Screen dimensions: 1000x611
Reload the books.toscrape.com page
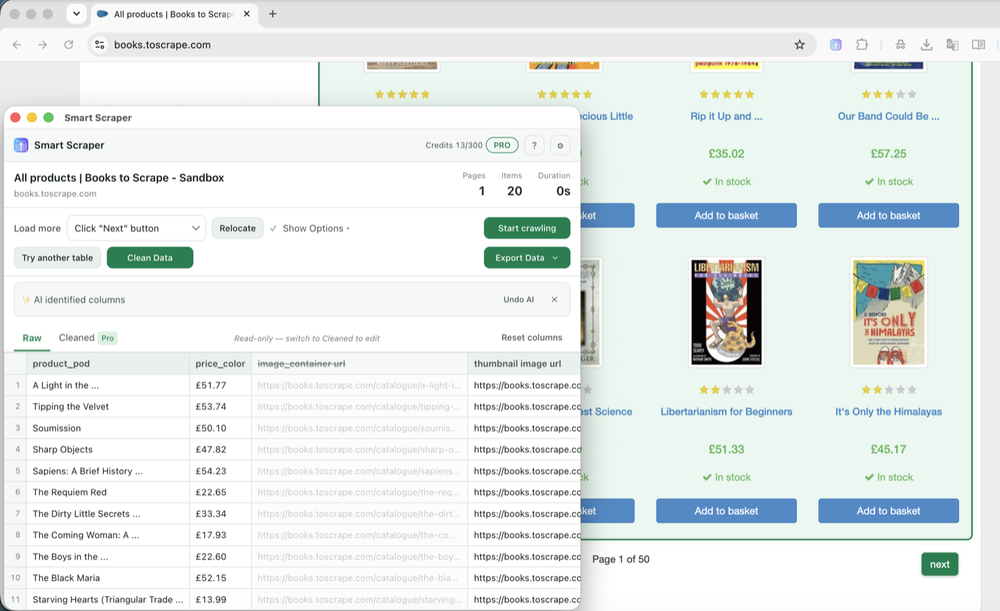pyautogui.click(x=68, y=45)
